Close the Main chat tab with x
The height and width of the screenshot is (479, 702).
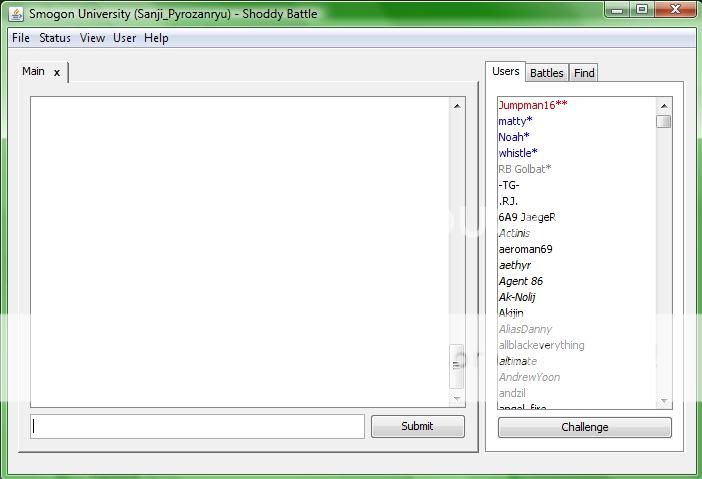click(x=57, y=72)
